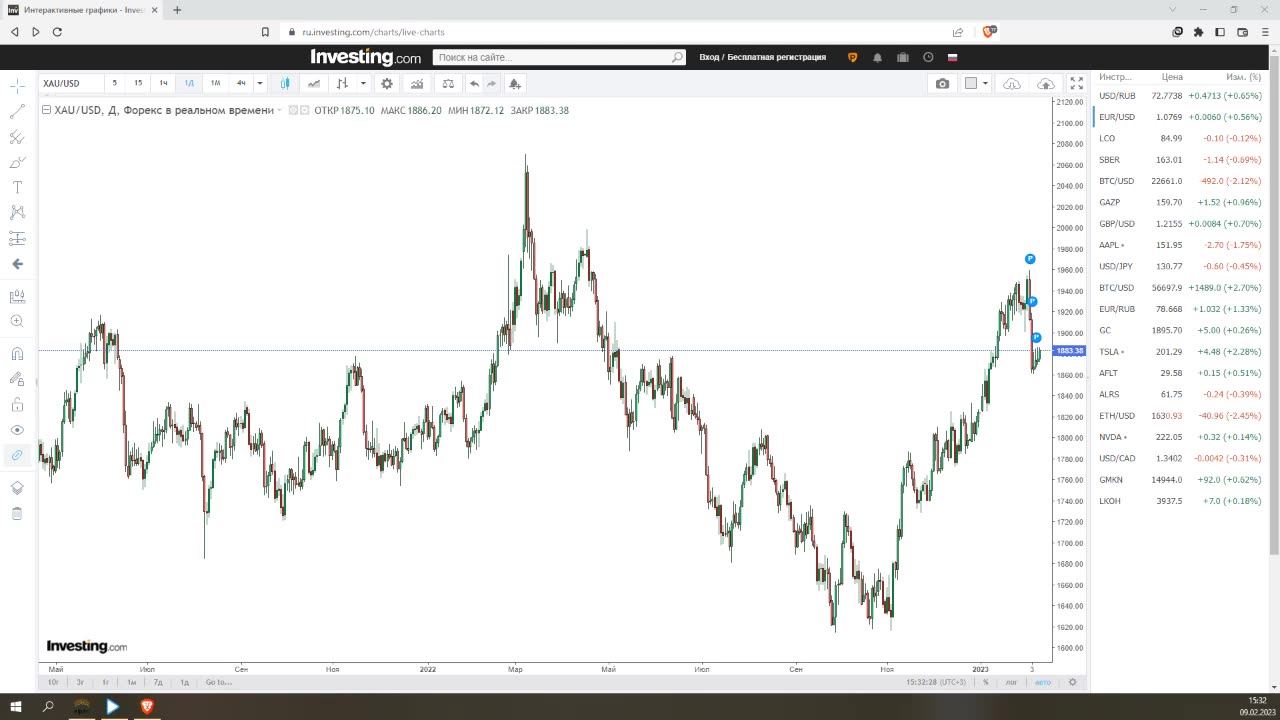1280x720 pixels.
Task: Select the ruler measure tool
Action: 17,297
